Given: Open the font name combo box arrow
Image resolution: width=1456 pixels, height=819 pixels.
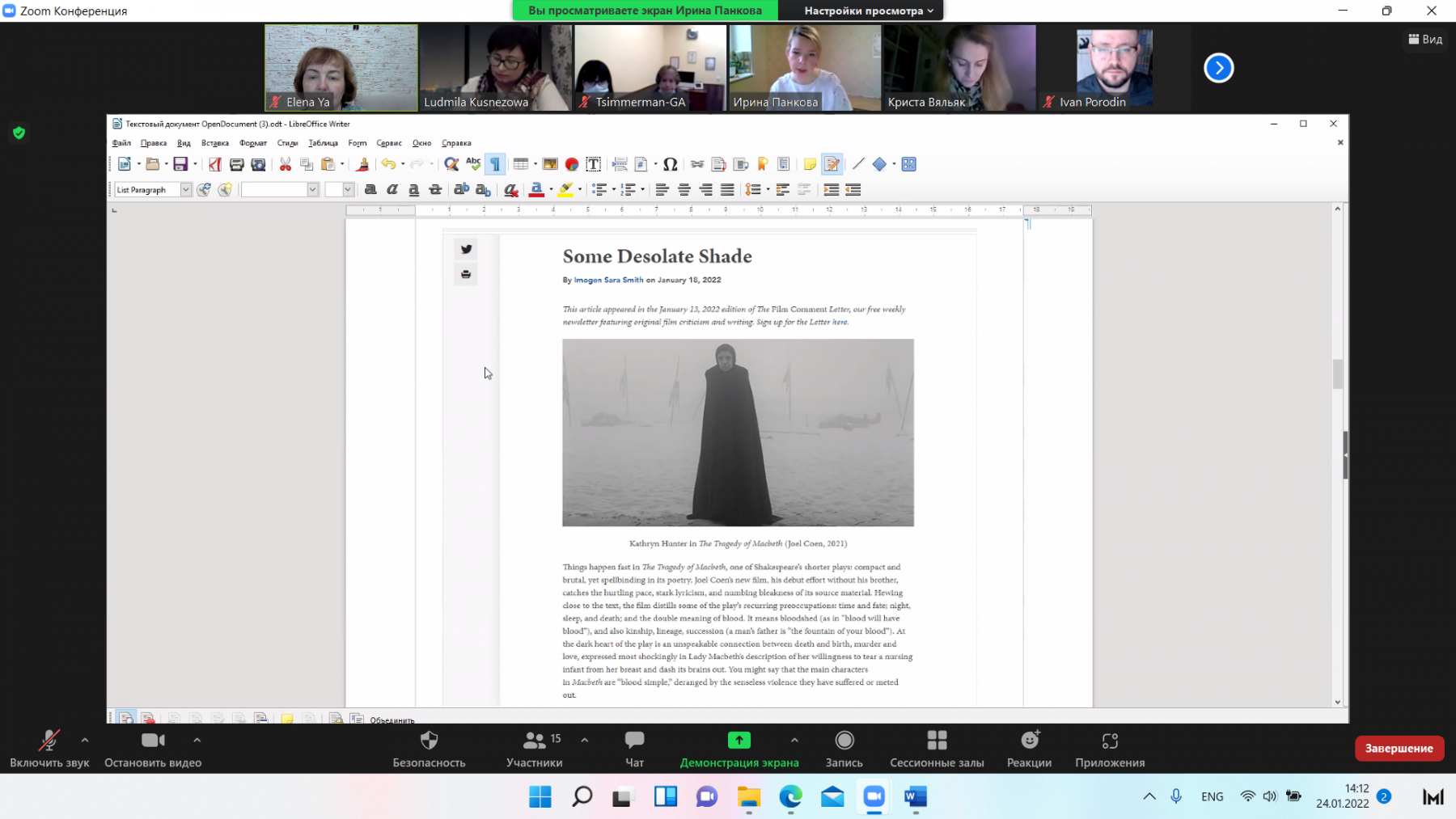Looking at the screenshot, I should [312, 189].
